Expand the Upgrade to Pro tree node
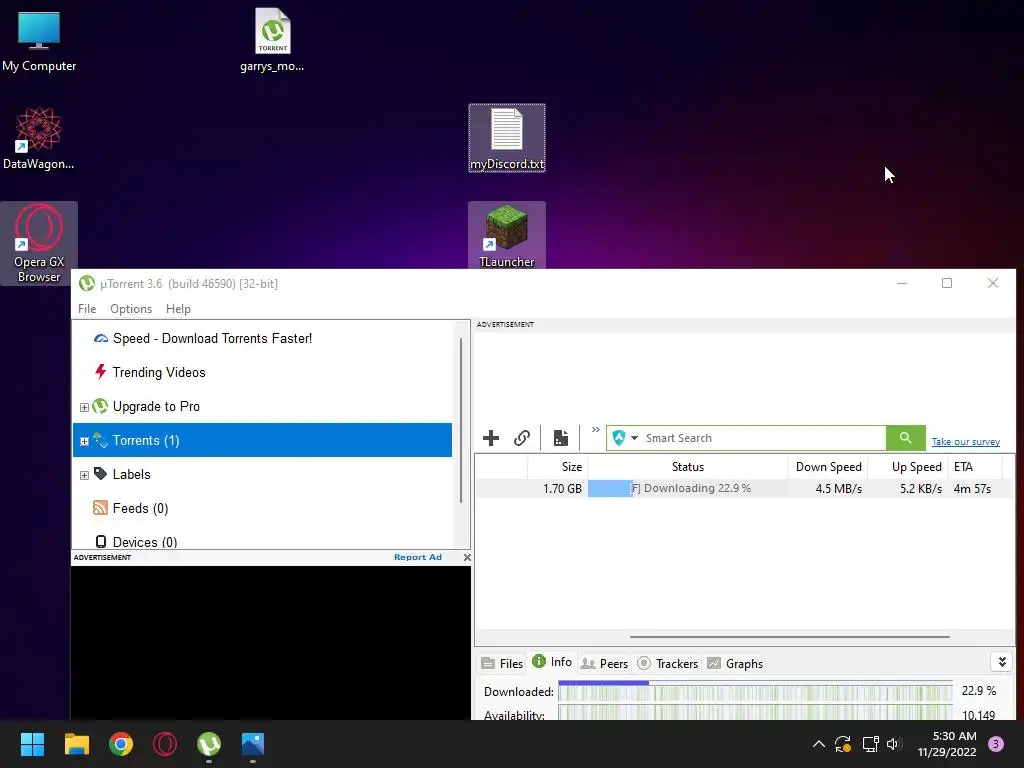1024x768 pixels. 84,408
